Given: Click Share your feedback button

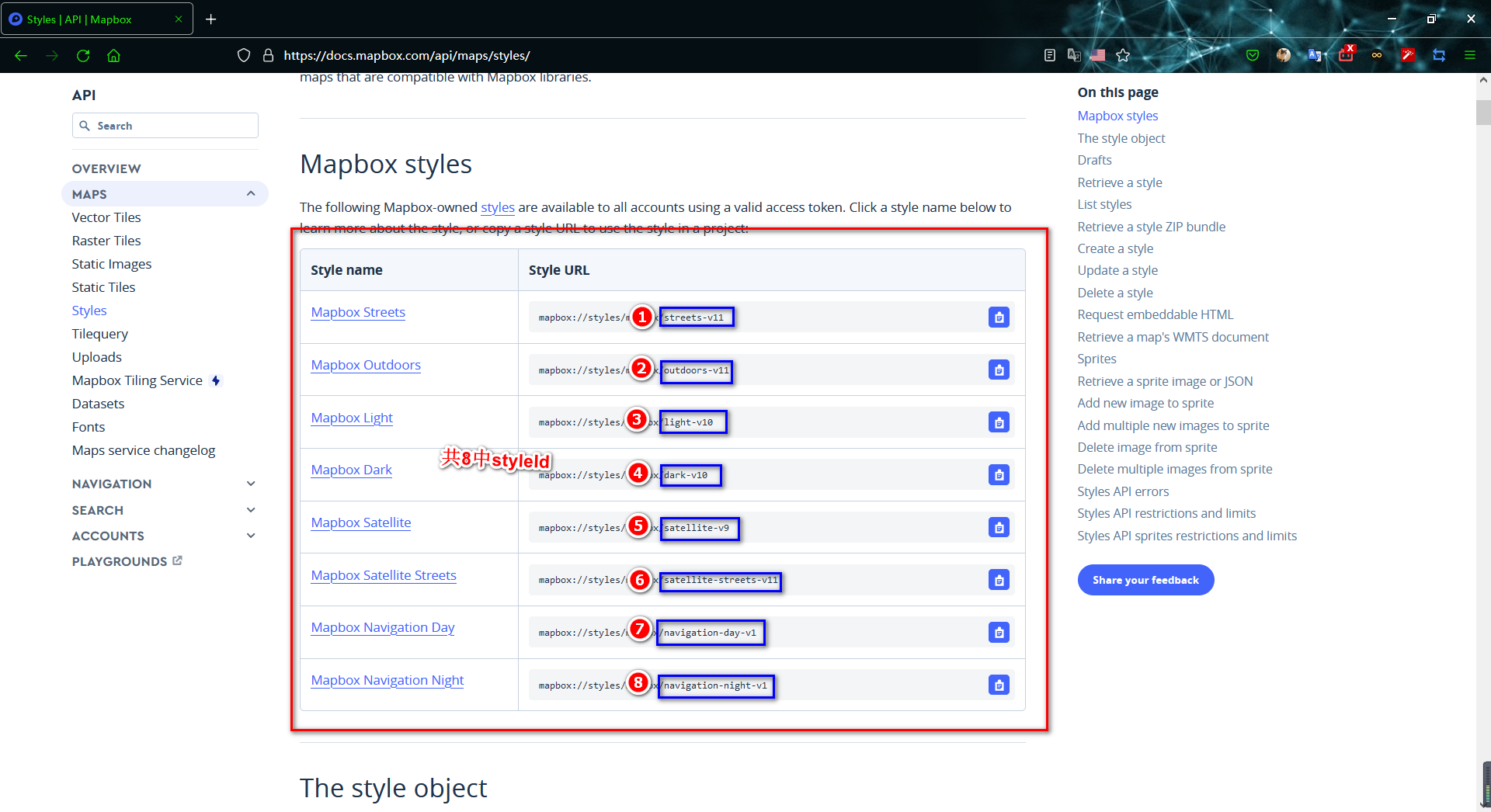Looking at the screenshot, I should (x=1145, y=580).
